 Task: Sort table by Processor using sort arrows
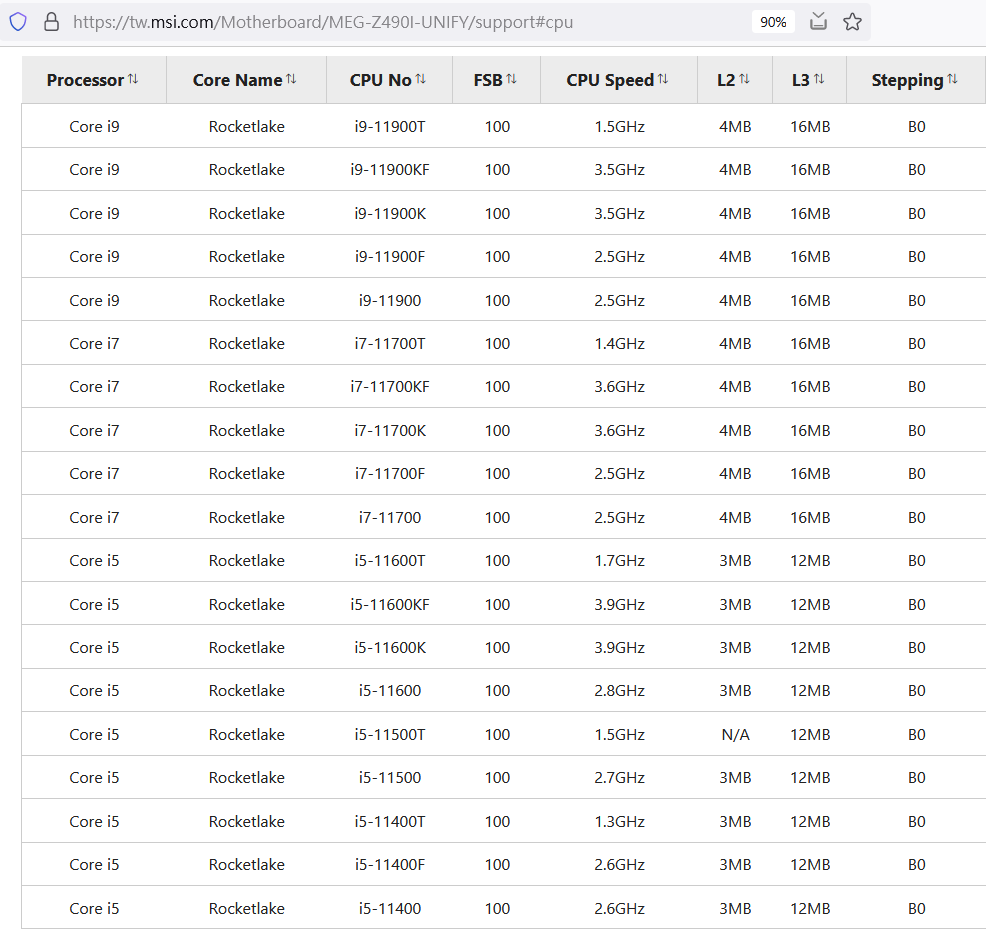click(133, 79)
